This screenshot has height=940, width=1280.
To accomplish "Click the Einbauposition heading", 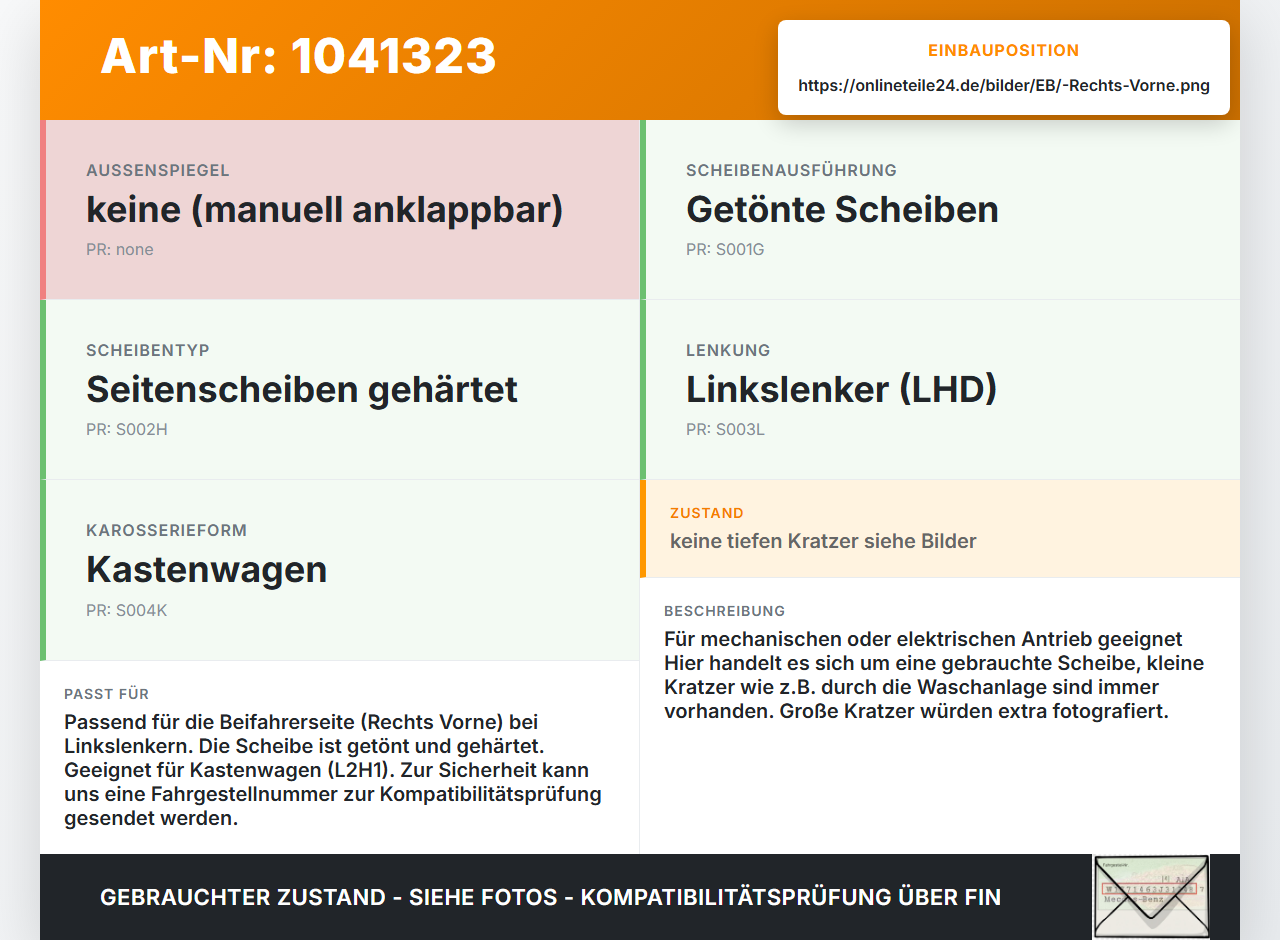I will 1004,50.
